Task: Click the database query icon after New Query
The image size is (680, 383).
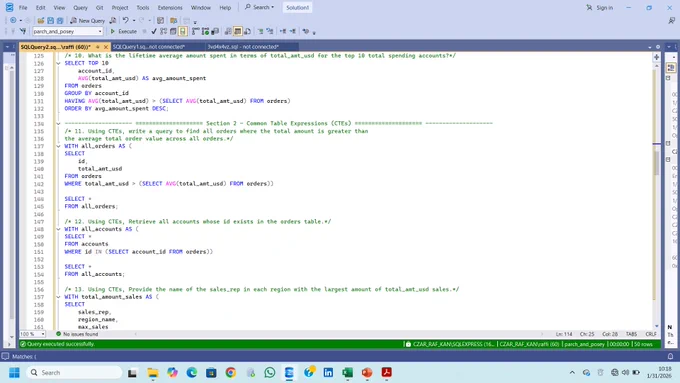Action: point(113,20)
